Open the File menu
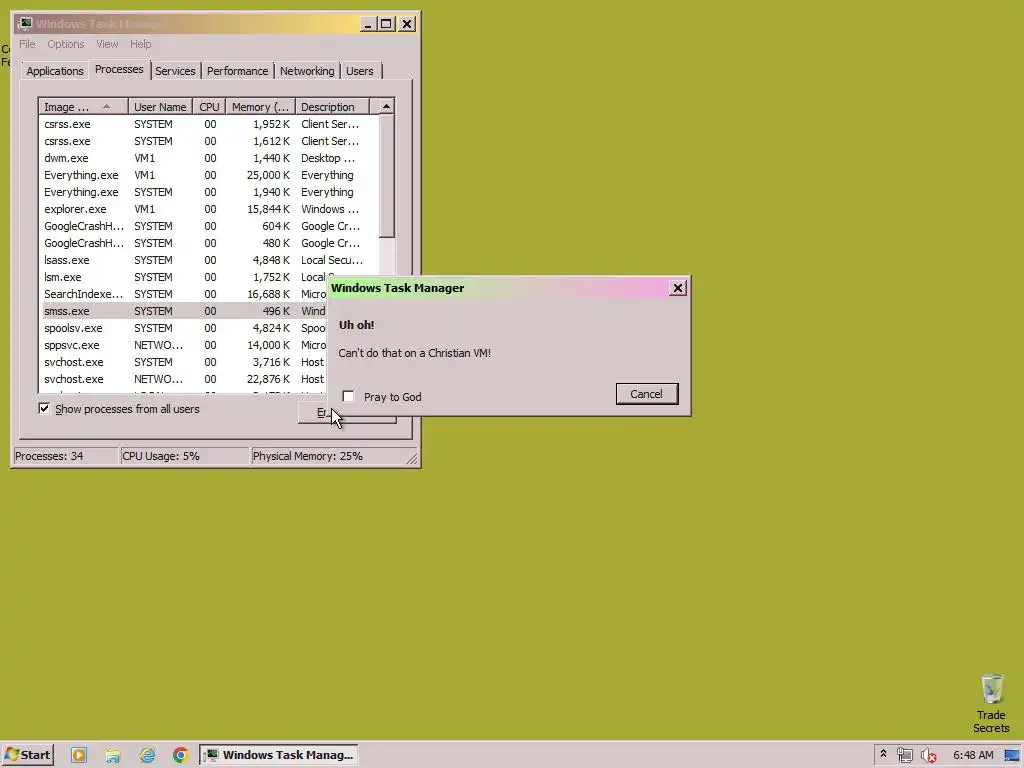Viewport: 1024px width, 768px height. point(27,44)
